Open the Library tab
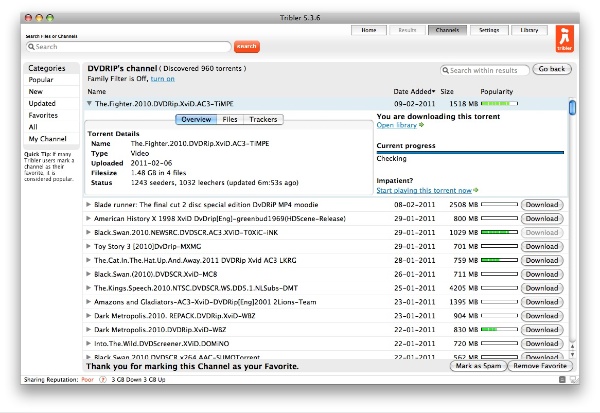Screen dimensions: 600x413 [x=530, y=30]
